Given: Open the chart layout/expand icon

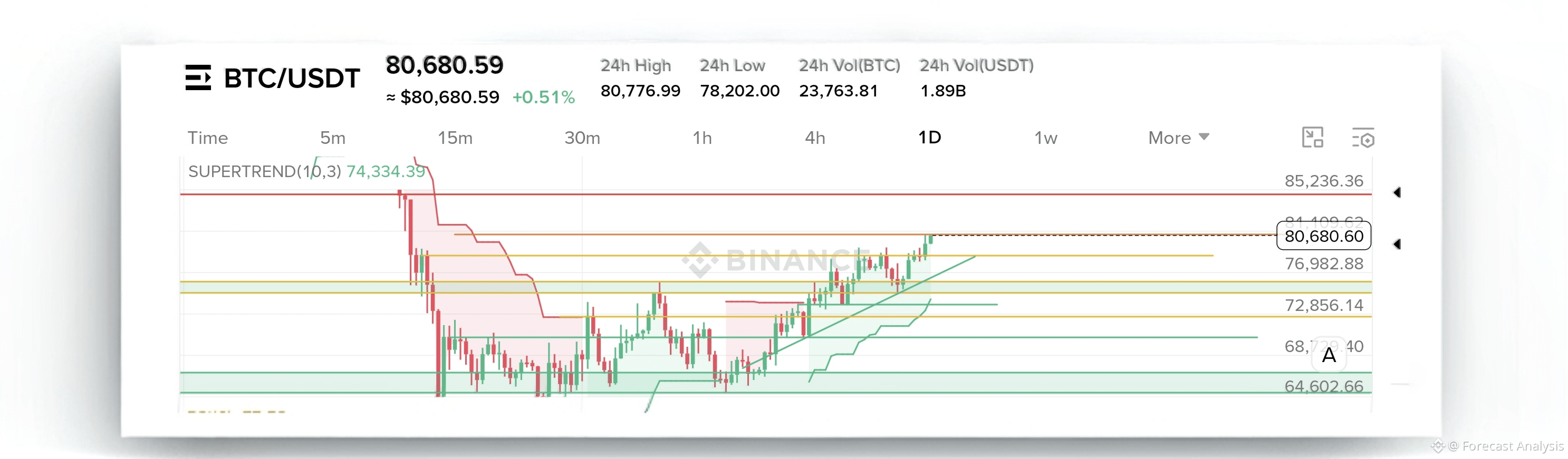Looking at the screenshot, I should [1312, 138].
